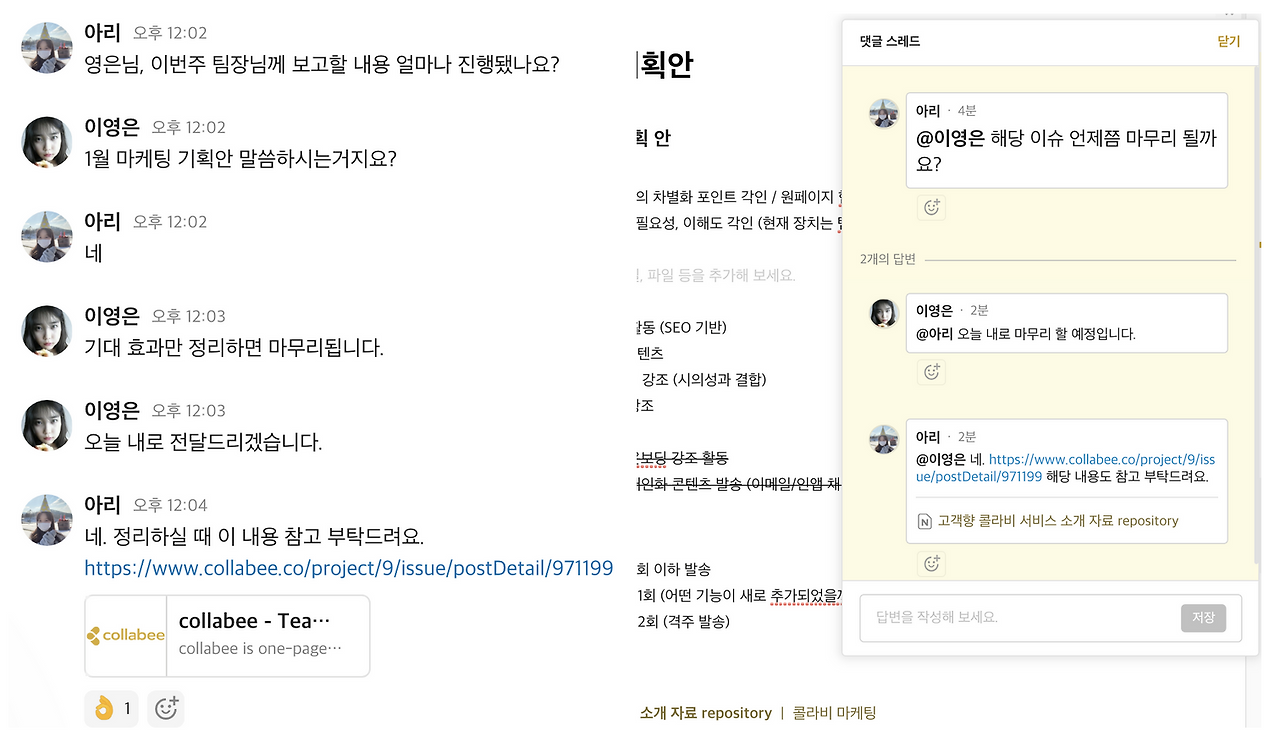
Task: Open 아리's profile avatar in the thread
Action: [x=884, y=113]
